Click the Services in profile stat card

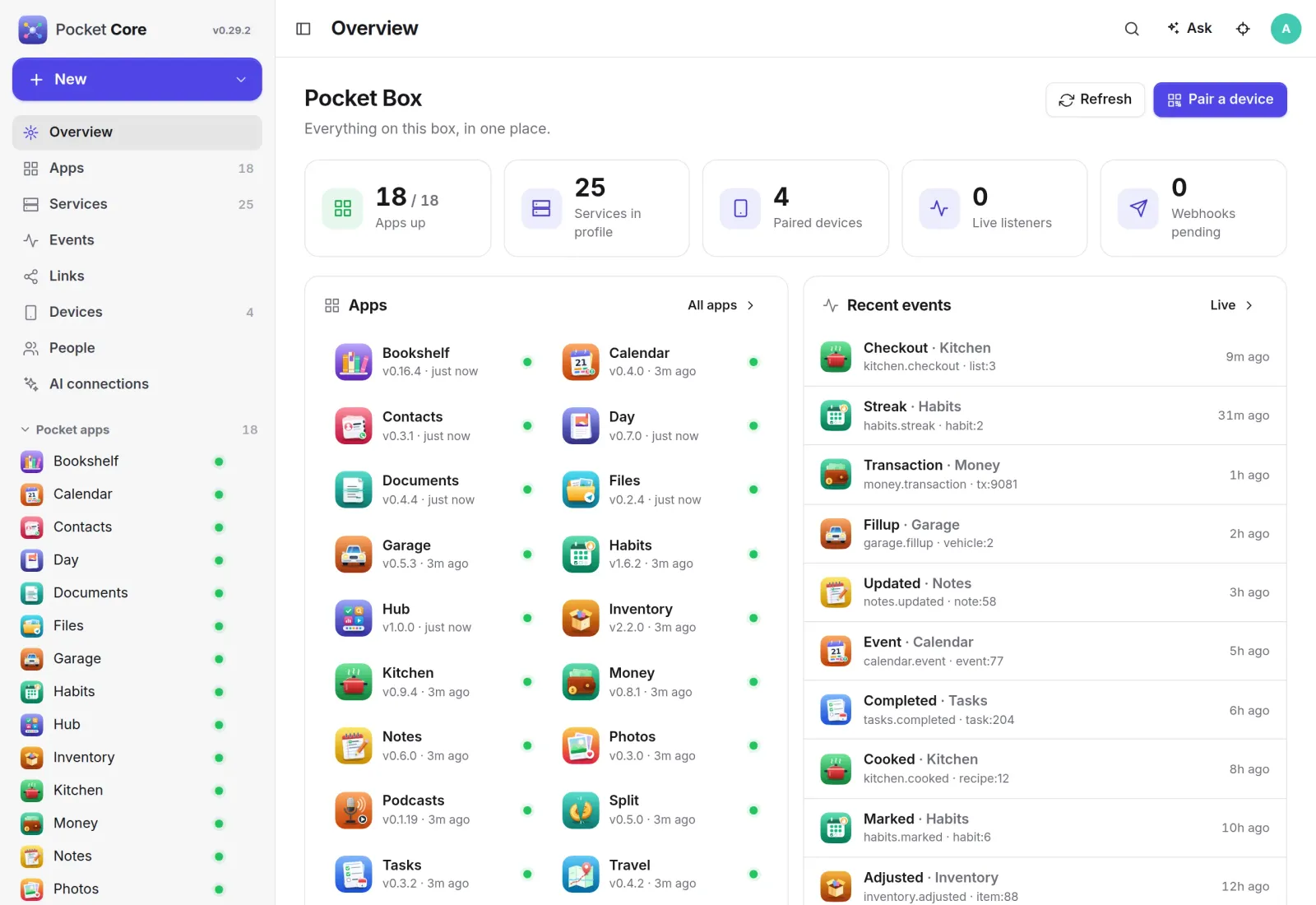click(x=597, y=208)
